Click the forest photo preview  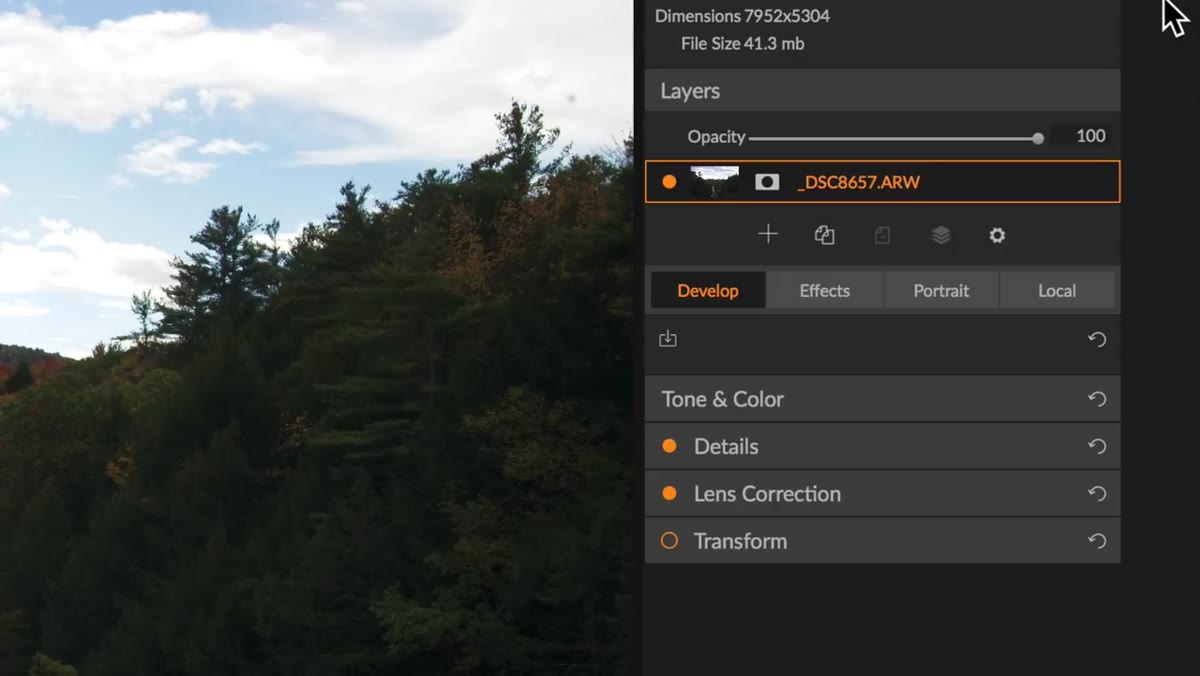point(316,338)
